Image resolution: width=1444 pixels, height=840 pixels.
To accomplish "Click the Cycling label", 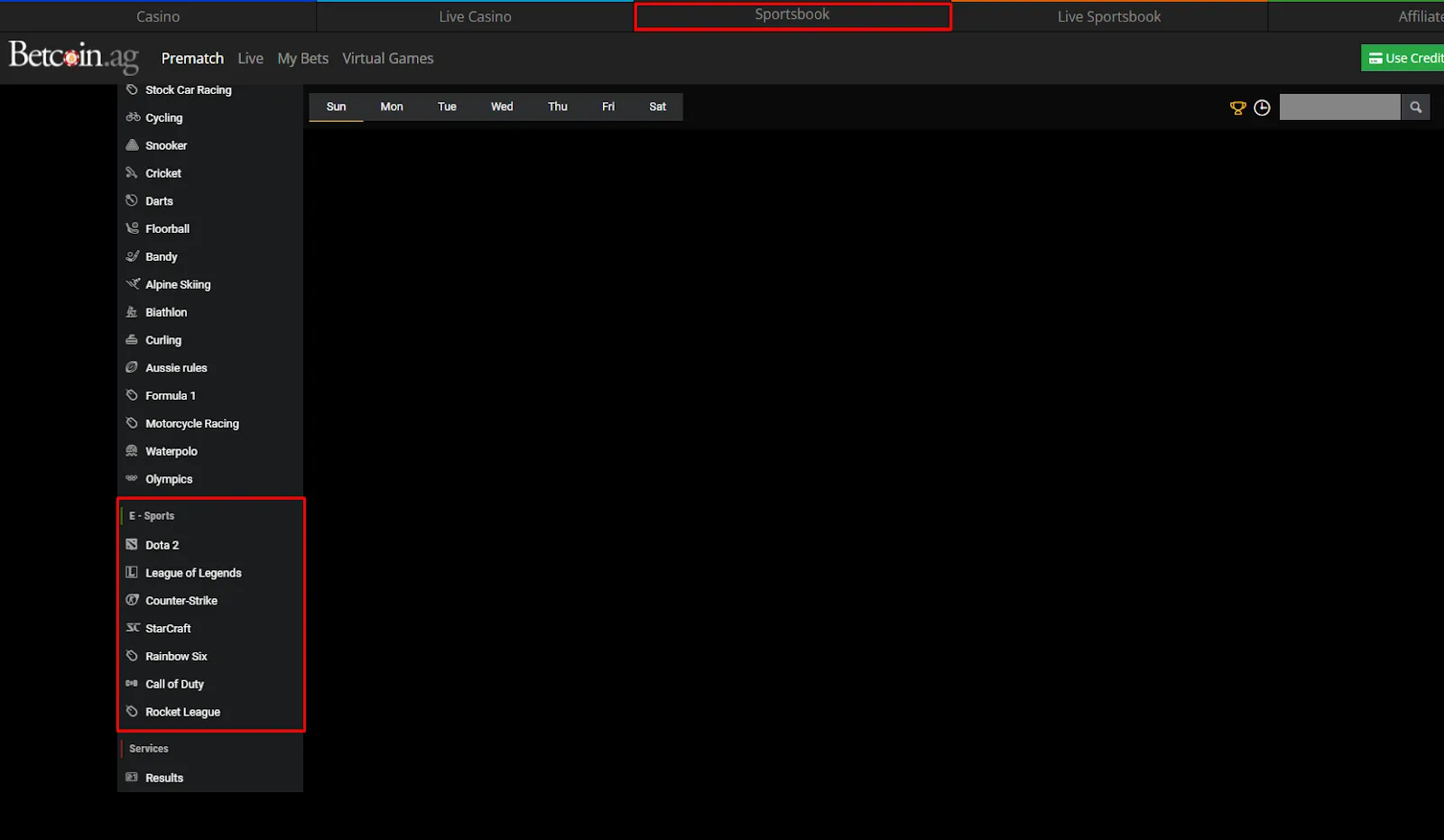I will (x=164, y=117).
